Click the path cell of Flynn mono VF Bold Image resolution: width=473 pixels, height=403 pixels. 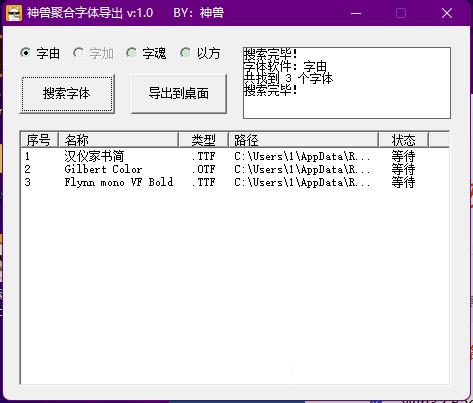tap(302, 182)
